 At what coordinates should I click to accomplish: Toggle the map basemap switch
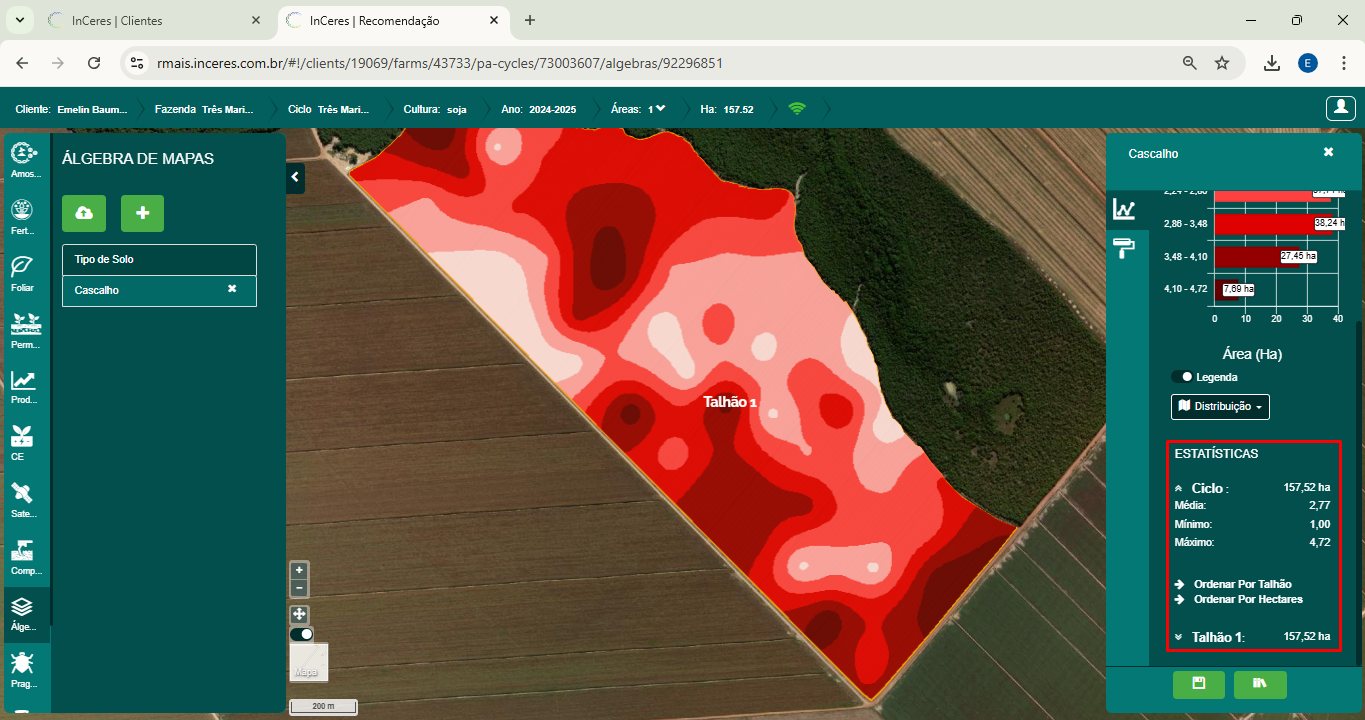click(x=301, y=634)
